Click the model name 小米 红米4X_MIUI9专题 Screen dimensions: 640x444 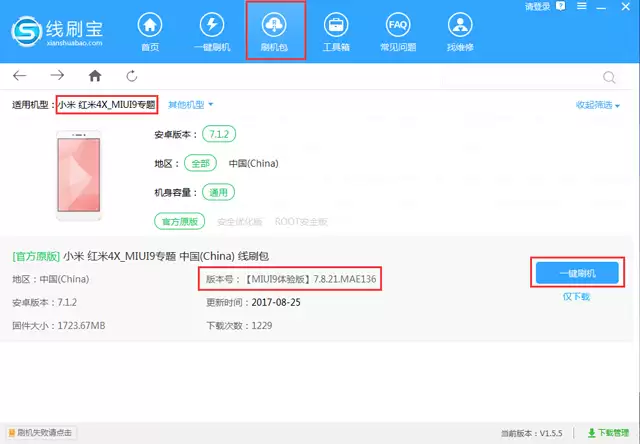click(x=107, y=105)
